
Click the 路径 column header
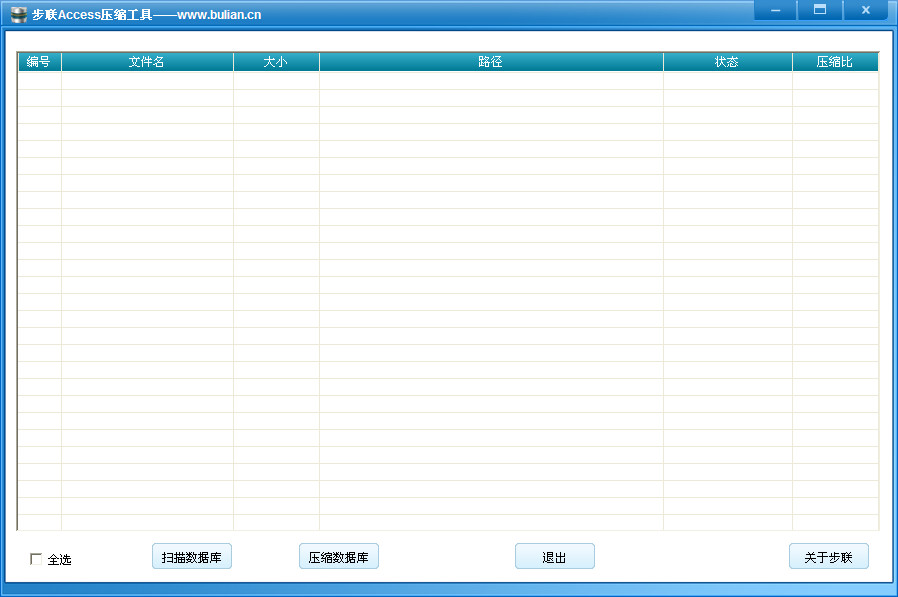click(490, 61)
